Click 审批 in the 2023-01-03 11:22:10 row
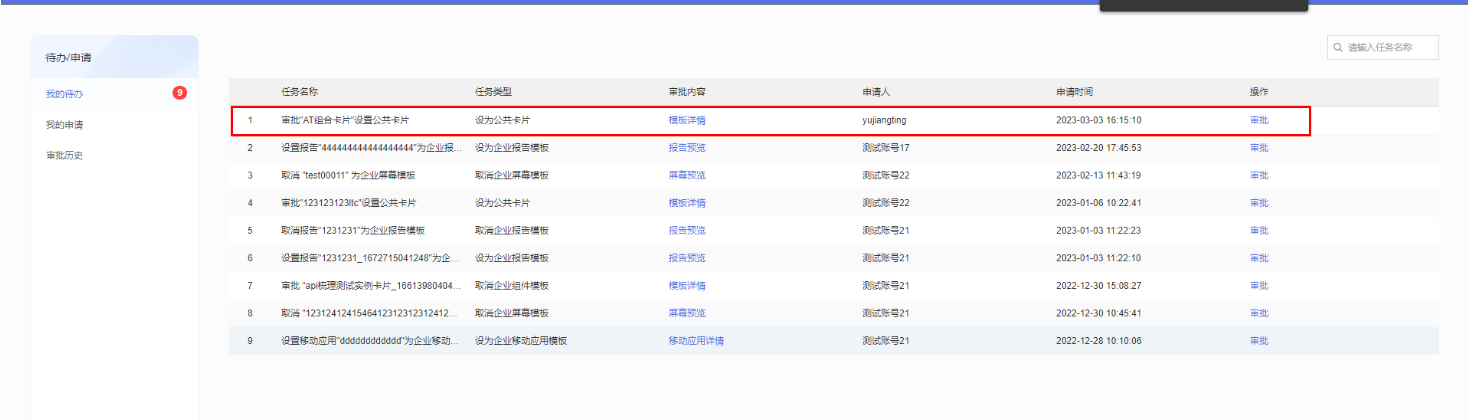Screen dimensions: 1468x420 click(1259, 258)
